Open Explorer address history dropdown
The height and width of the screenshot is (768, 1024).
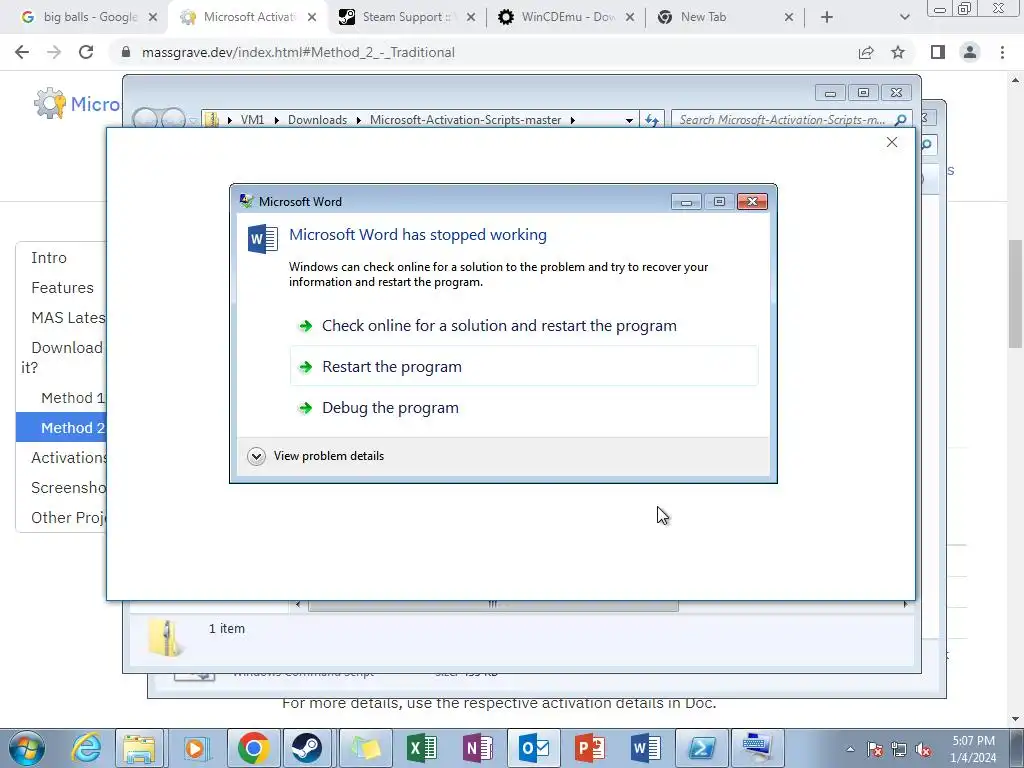[629, 120]
